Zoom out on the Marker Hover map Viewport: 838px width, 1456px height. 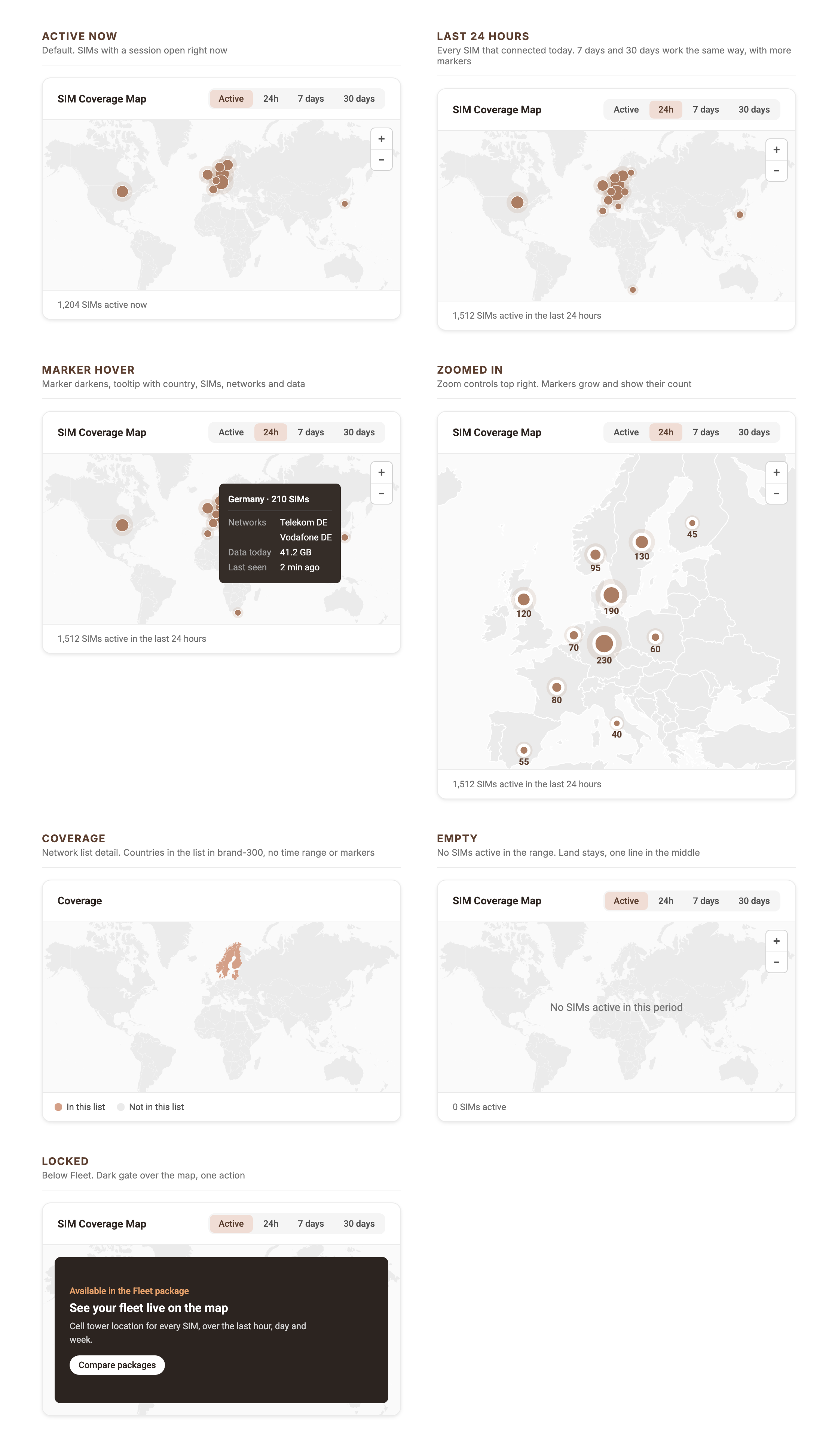[x=381, y=494]
